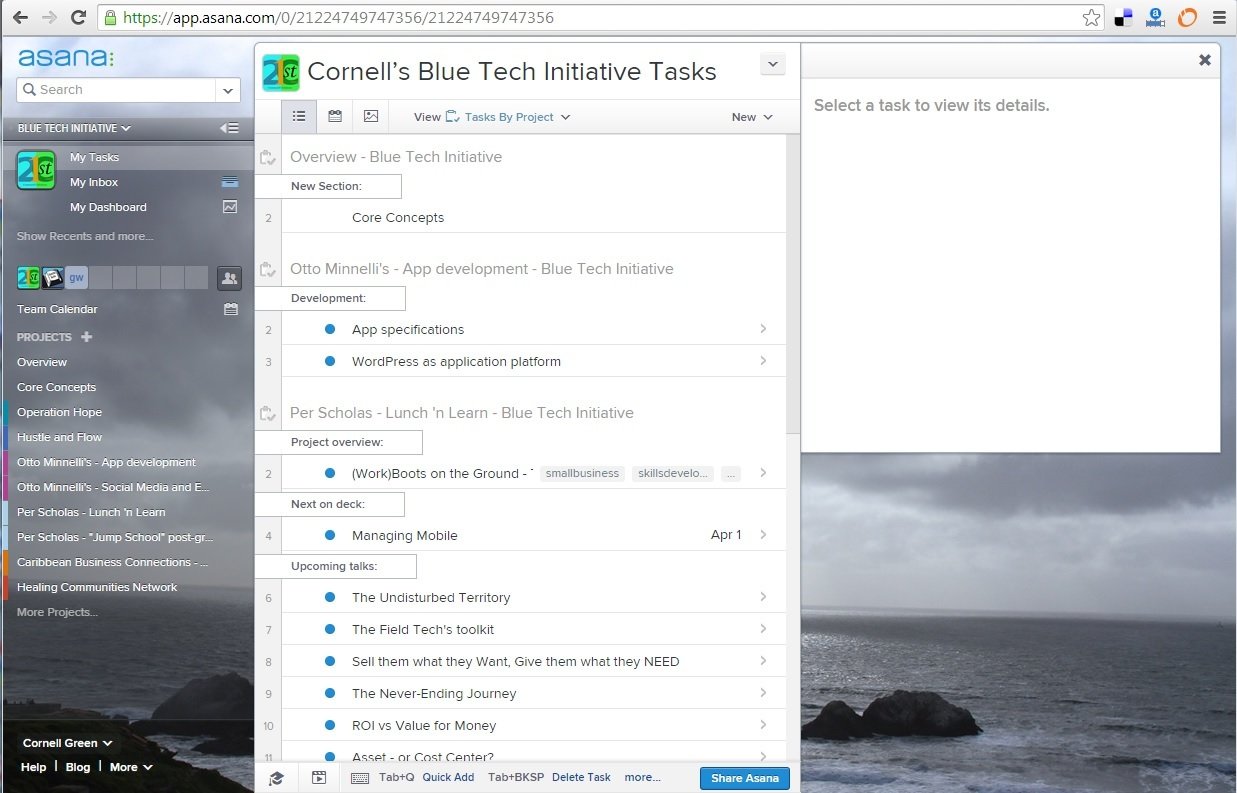Open Chrome menu hamburger icon

1219,17
